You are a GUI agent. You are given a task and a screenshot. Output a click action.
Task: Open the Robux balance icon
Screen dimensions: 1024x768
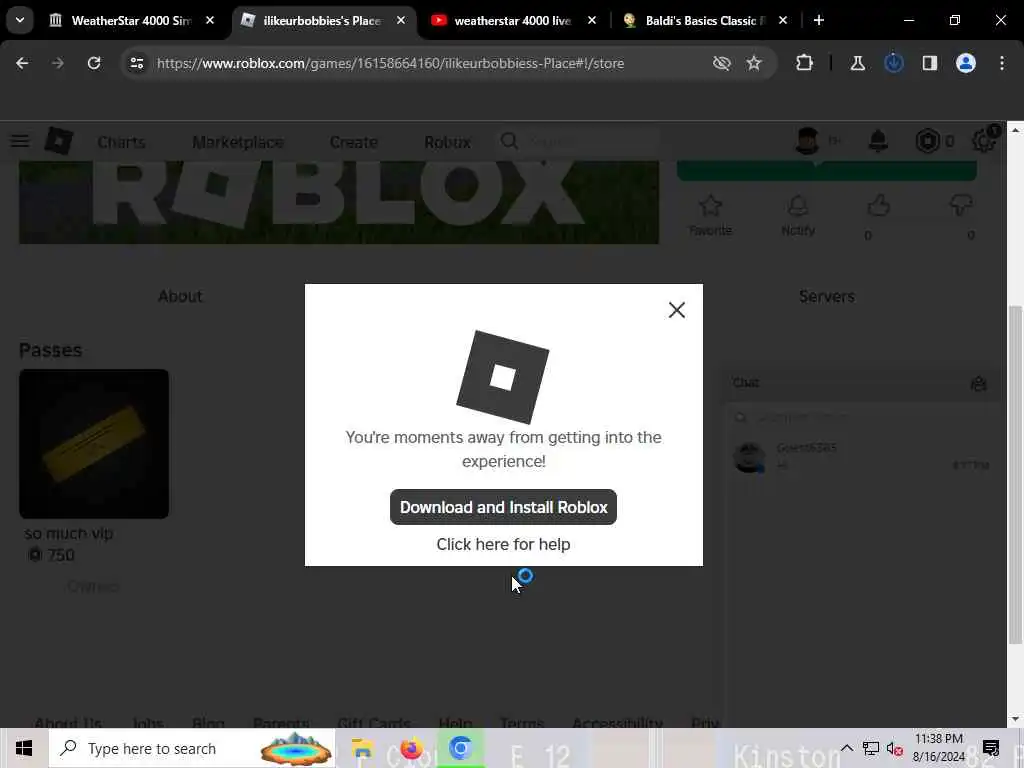tap(927, 141)
